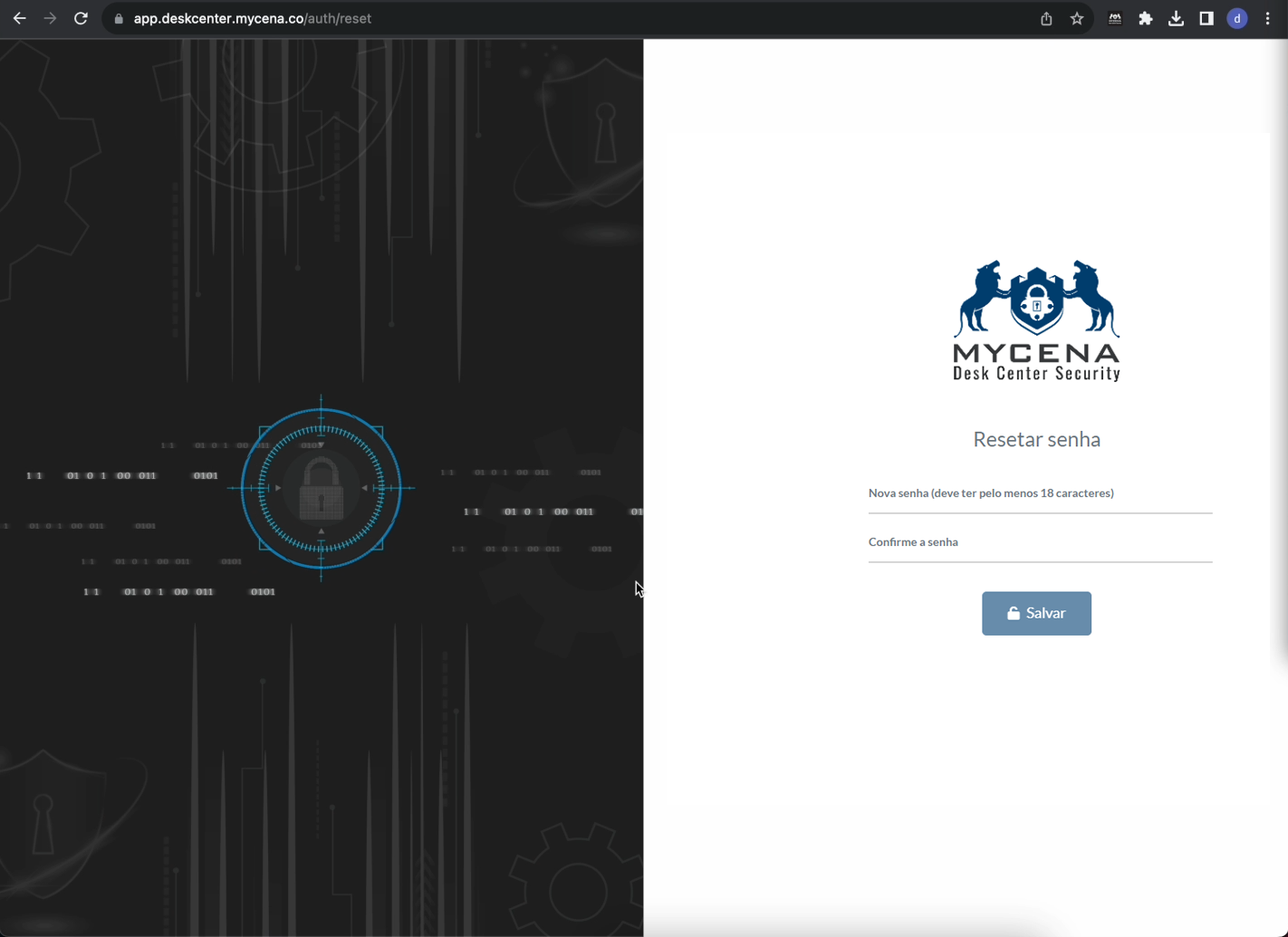Open the extension icon left of puzzle piece

click(1115, 18)
